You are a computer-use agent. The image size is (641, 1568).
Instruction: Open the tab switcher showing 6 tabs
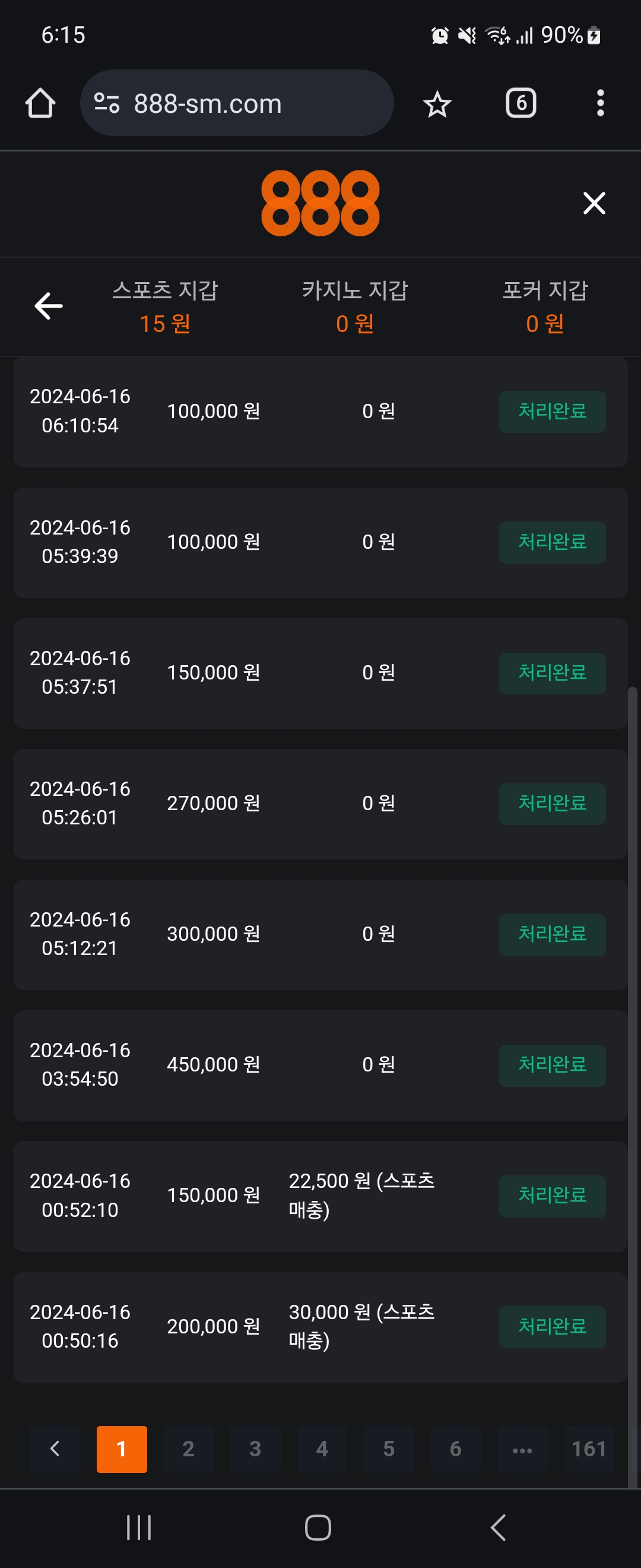tap(521, 103)
